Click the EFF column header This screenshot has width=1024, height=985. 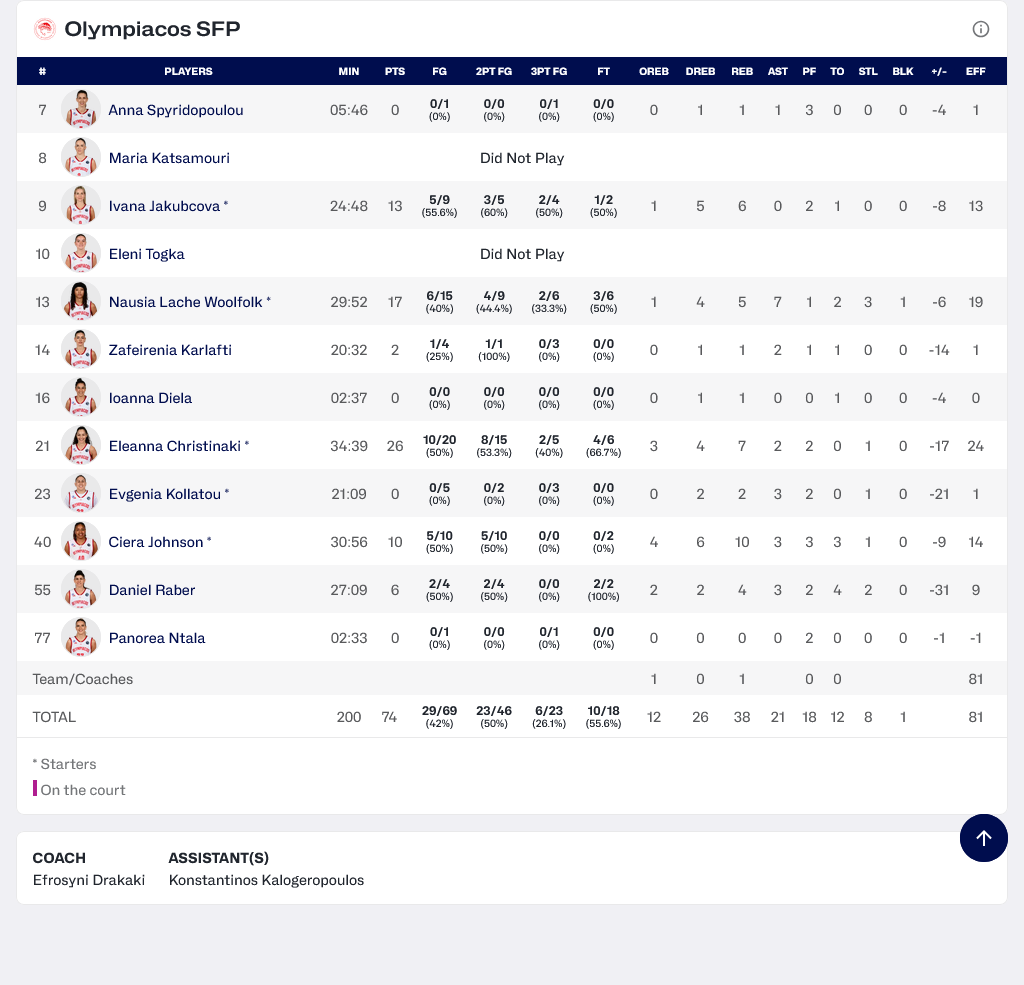pyautogui.click(x=975, y=71)
